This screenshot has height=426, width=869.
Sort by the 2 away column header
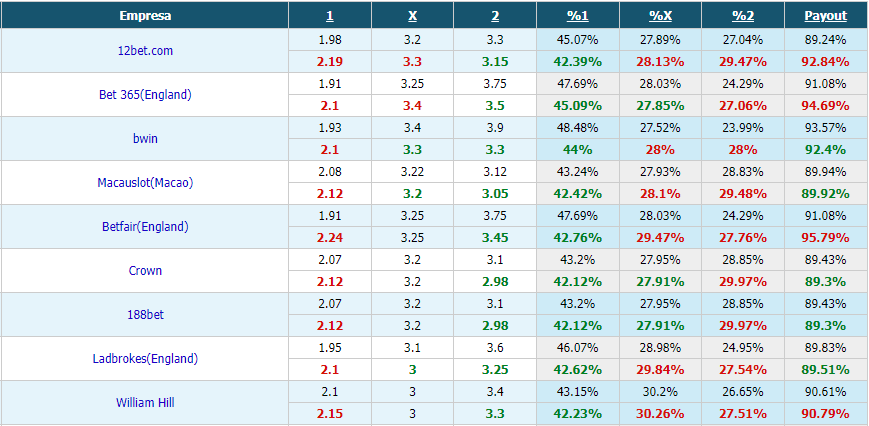(x=495, y=16)
